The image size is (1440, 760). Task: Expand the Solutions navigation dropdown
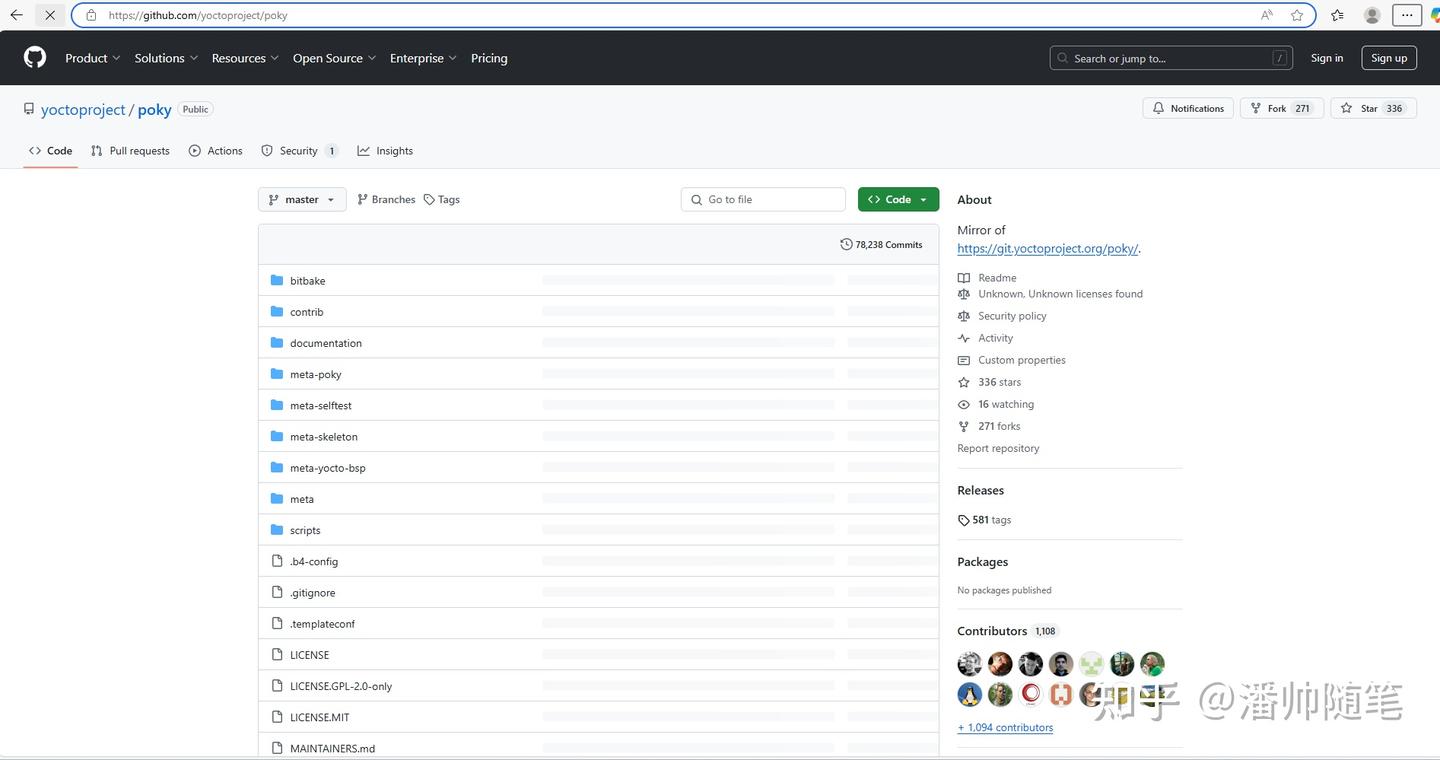[166, 58]
